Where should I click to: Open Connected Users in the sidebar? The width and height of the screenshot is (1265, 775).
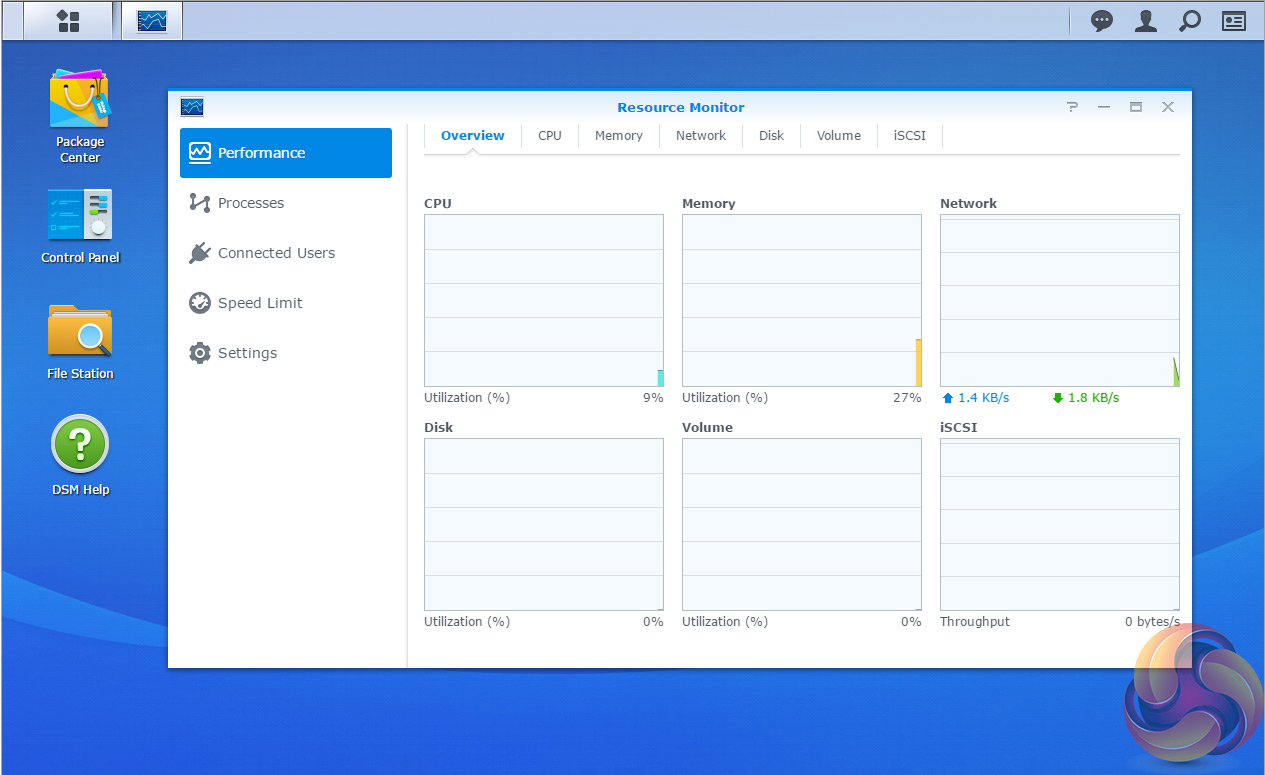pos(276,253)
